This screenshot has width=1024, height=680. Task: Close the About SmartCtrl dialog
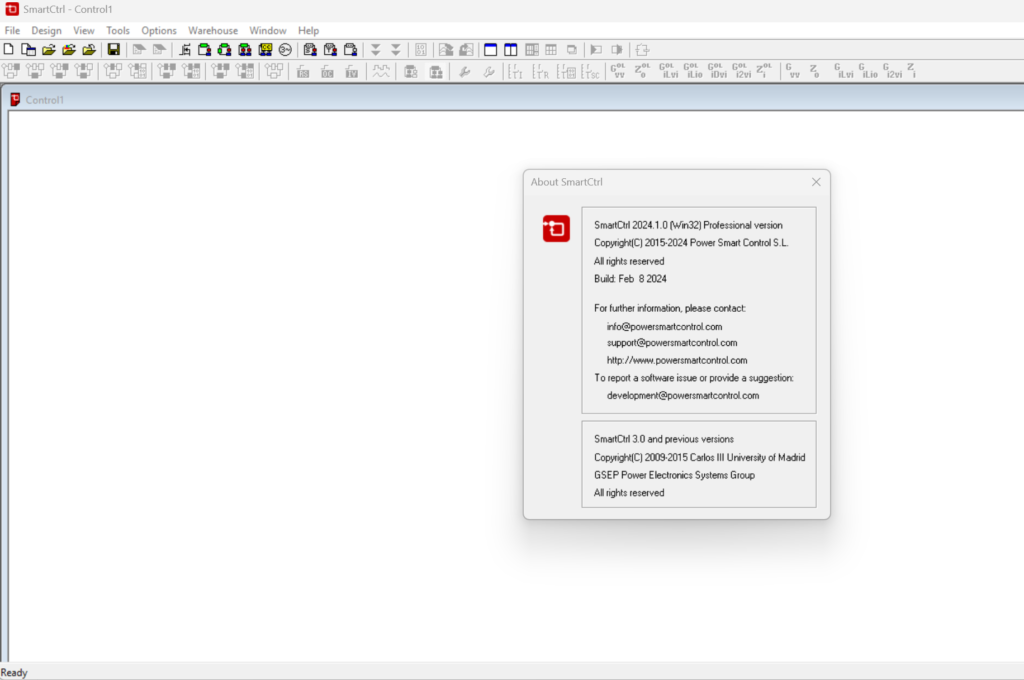pos(816,182)
